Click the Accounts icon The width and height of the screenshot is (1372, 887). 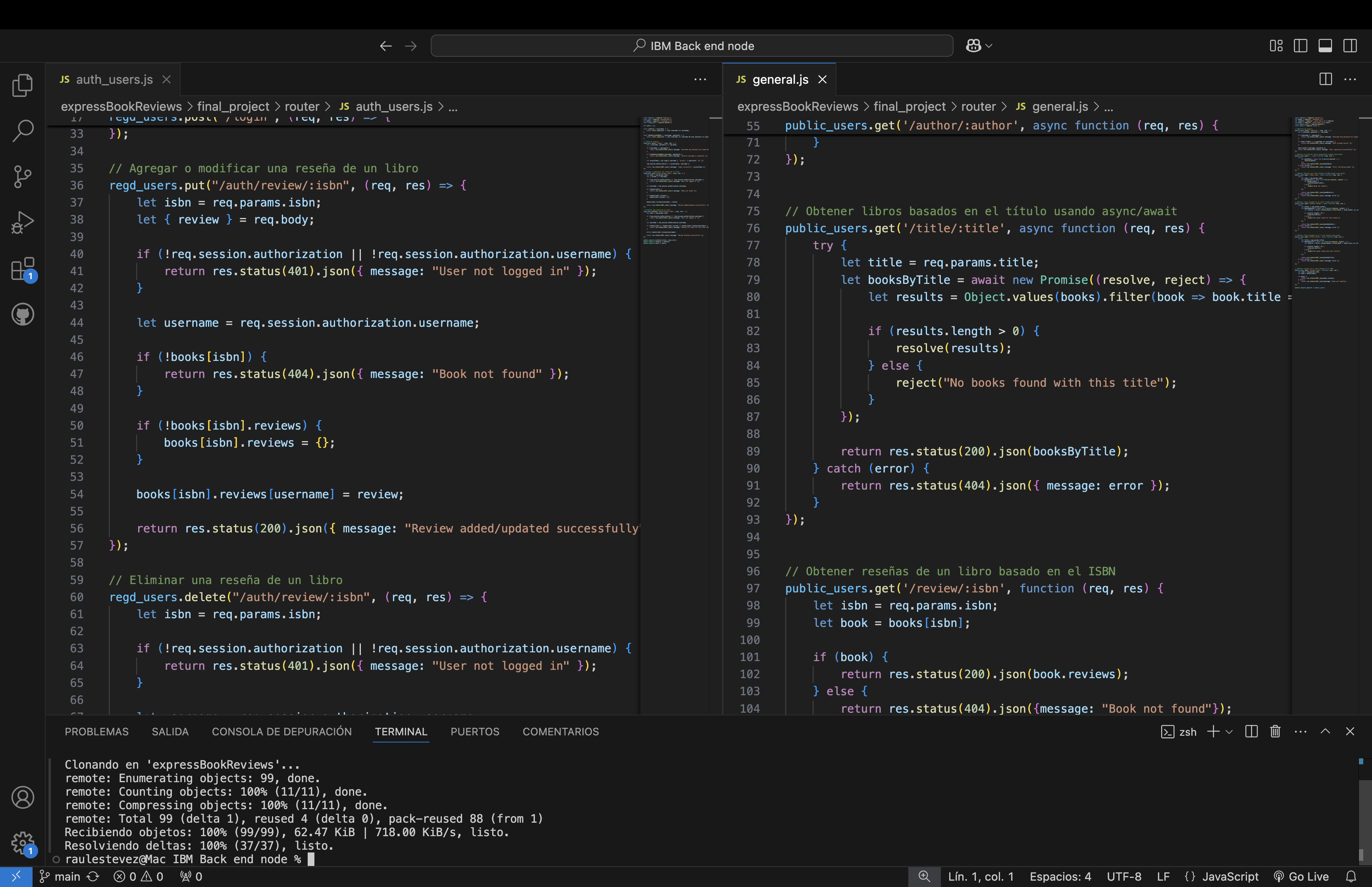[x=23, y=797]
